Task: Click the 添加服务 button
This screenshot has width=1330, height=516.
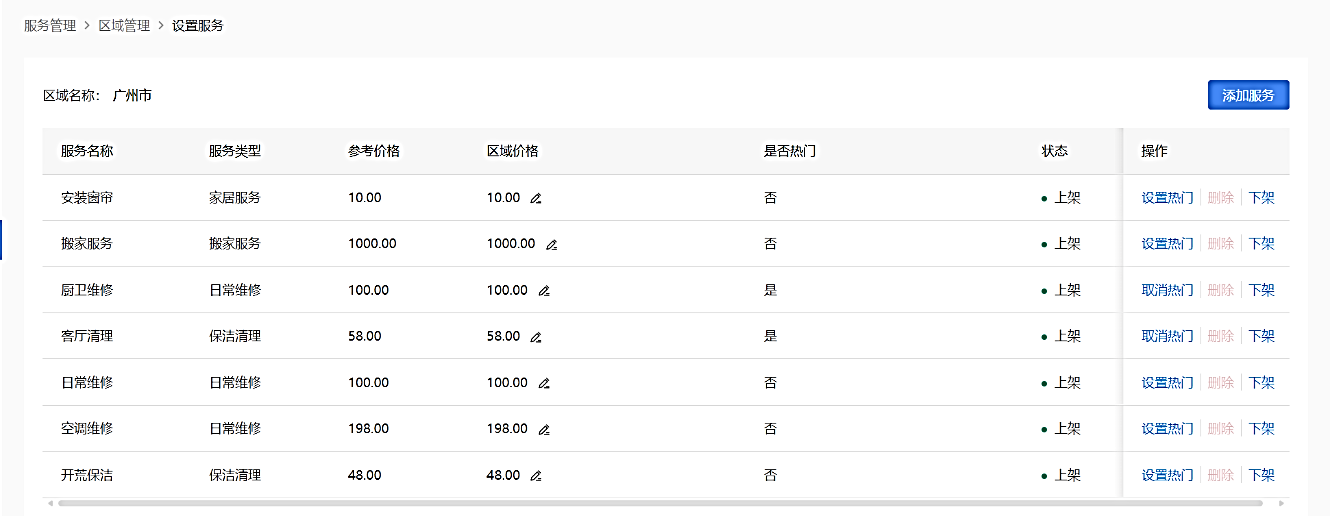Action: pos(1248,95)
